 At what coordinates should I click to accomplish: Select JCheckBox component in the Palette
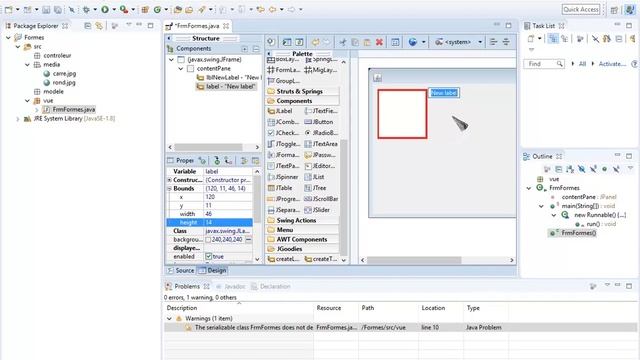(283, 133)
